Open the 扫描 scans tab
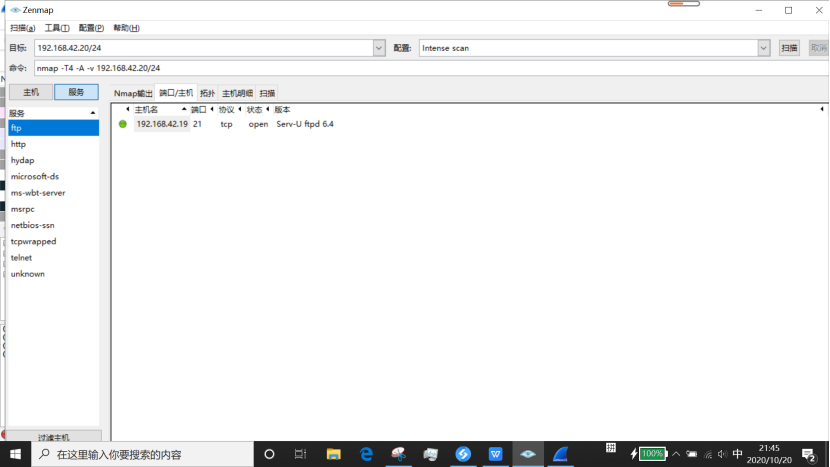The image size is (830, 467). pyautogui.click(x=267, y=93)
